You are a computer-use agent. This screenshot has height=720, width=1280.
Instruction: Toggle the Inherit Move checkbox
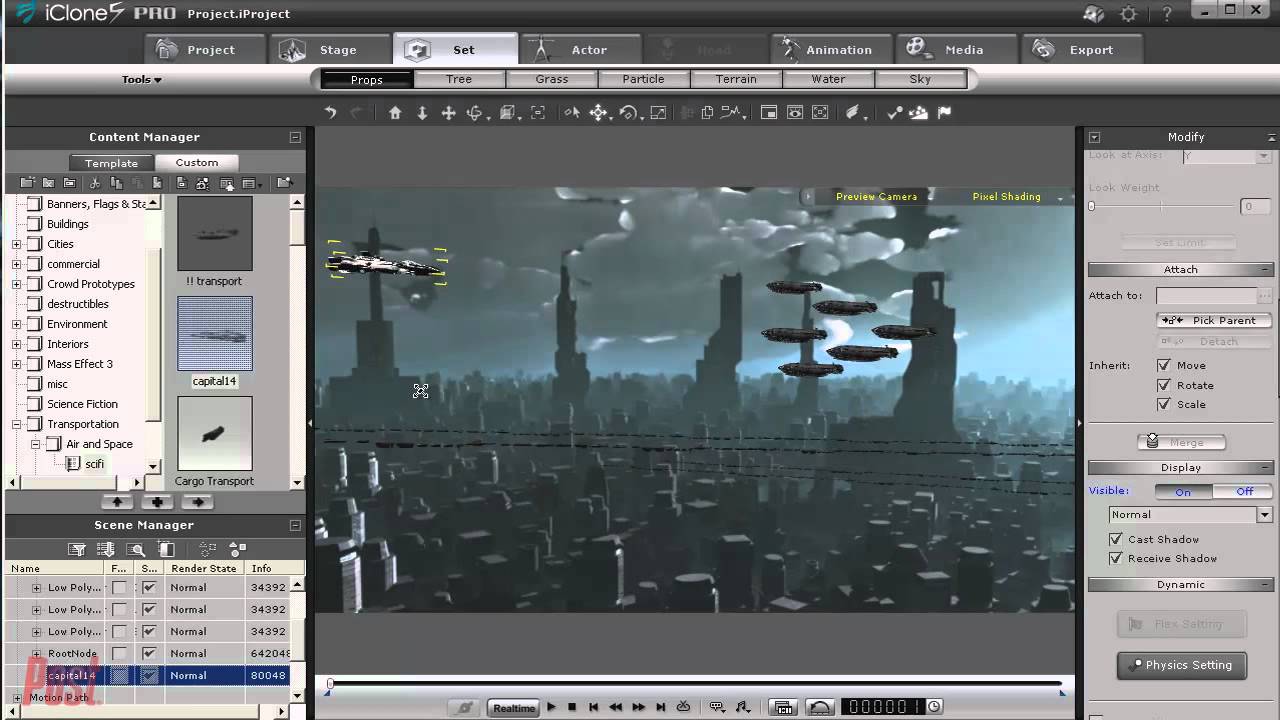pos(1163,366)
